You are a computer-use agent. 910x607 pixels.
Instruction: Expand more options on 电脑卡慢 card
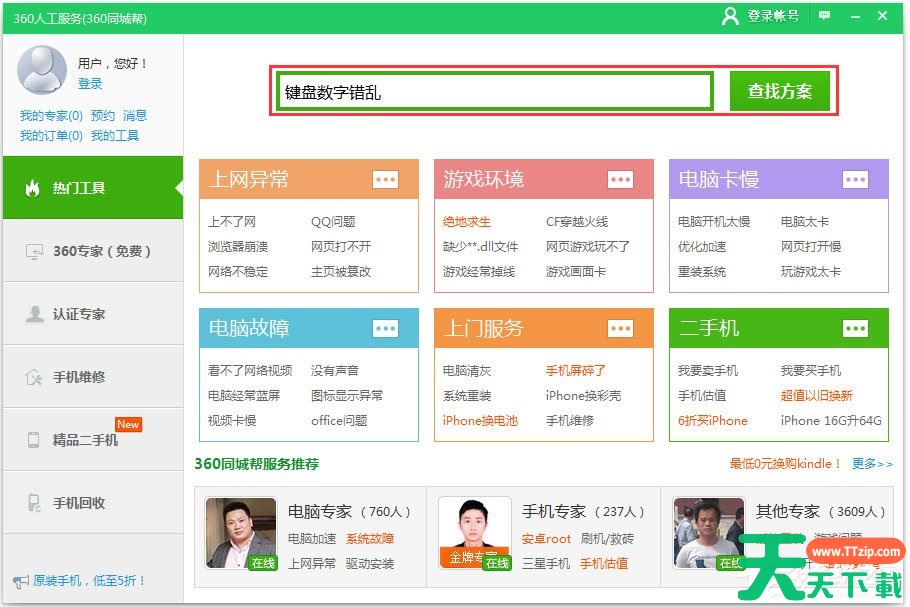(x=855, y=179)
